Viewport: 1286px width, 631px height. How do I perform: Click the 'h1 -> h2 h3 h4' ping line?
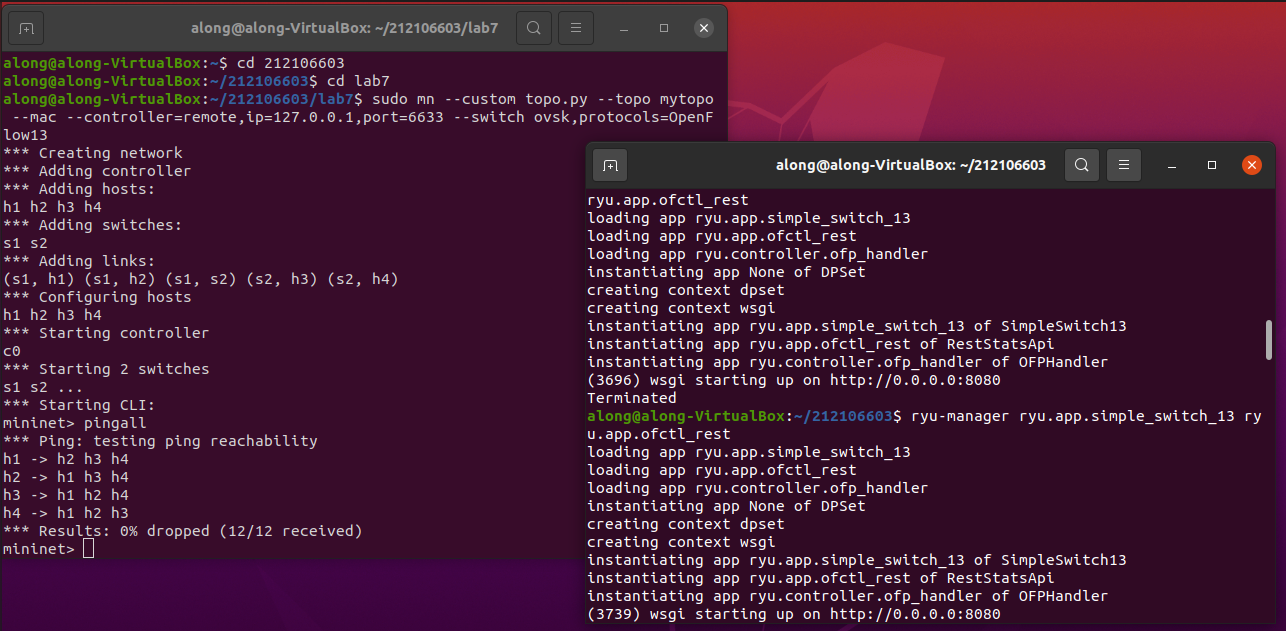click(66, 459)
